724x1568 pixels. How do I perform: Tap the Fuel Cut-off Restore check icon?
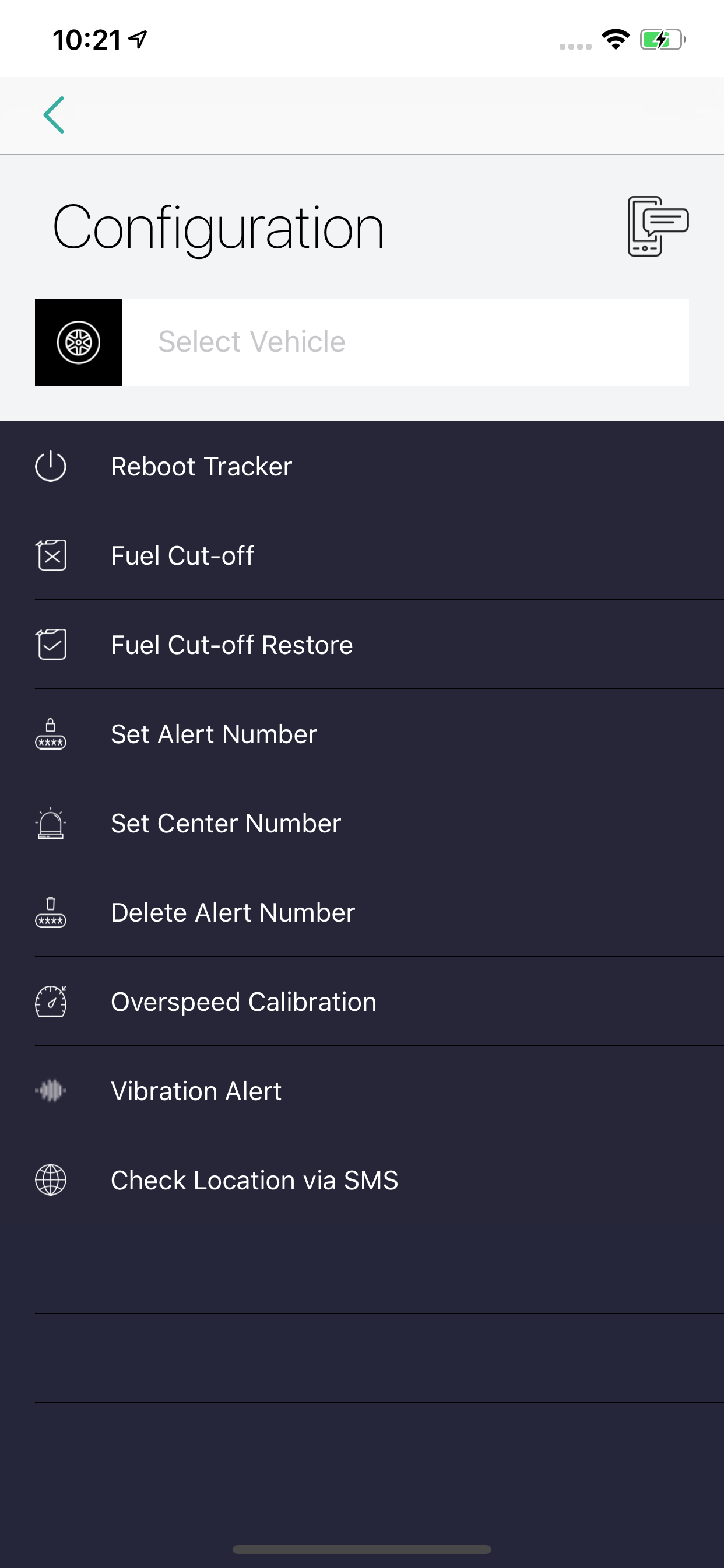[x=51, y=645]
